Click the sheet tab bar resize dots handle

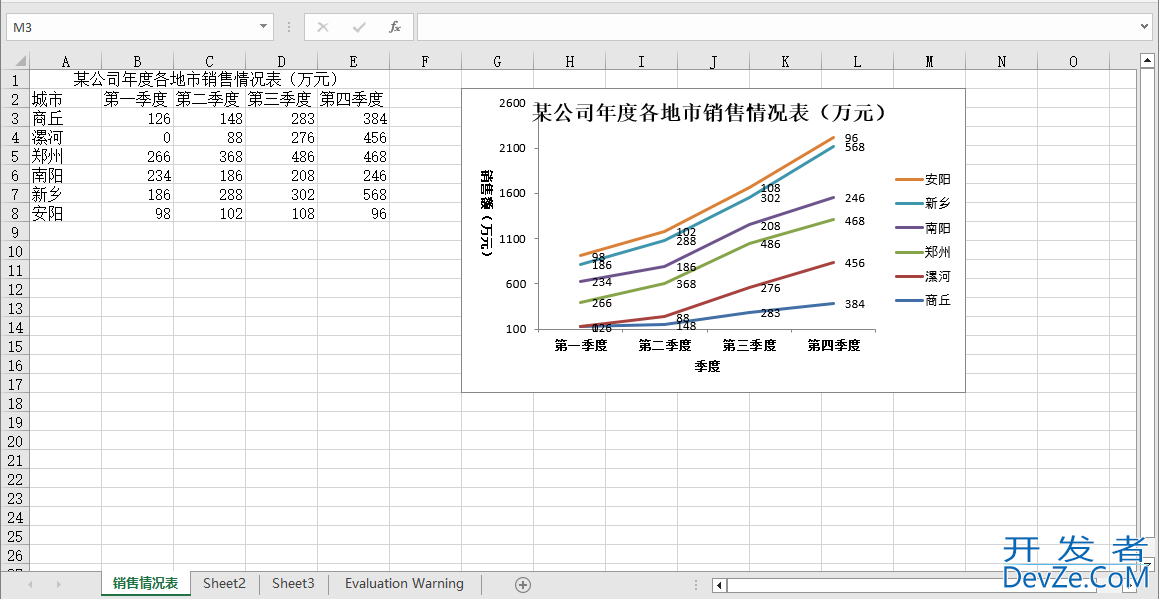(x=695, y=585)
